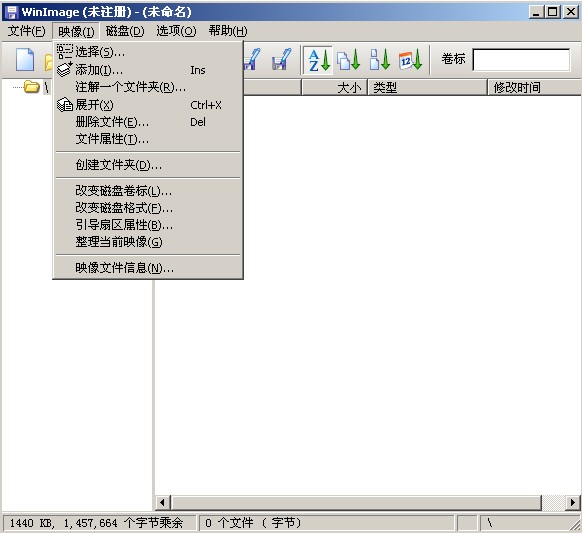Toggle the A-Z sort by name button

point(318,59)
